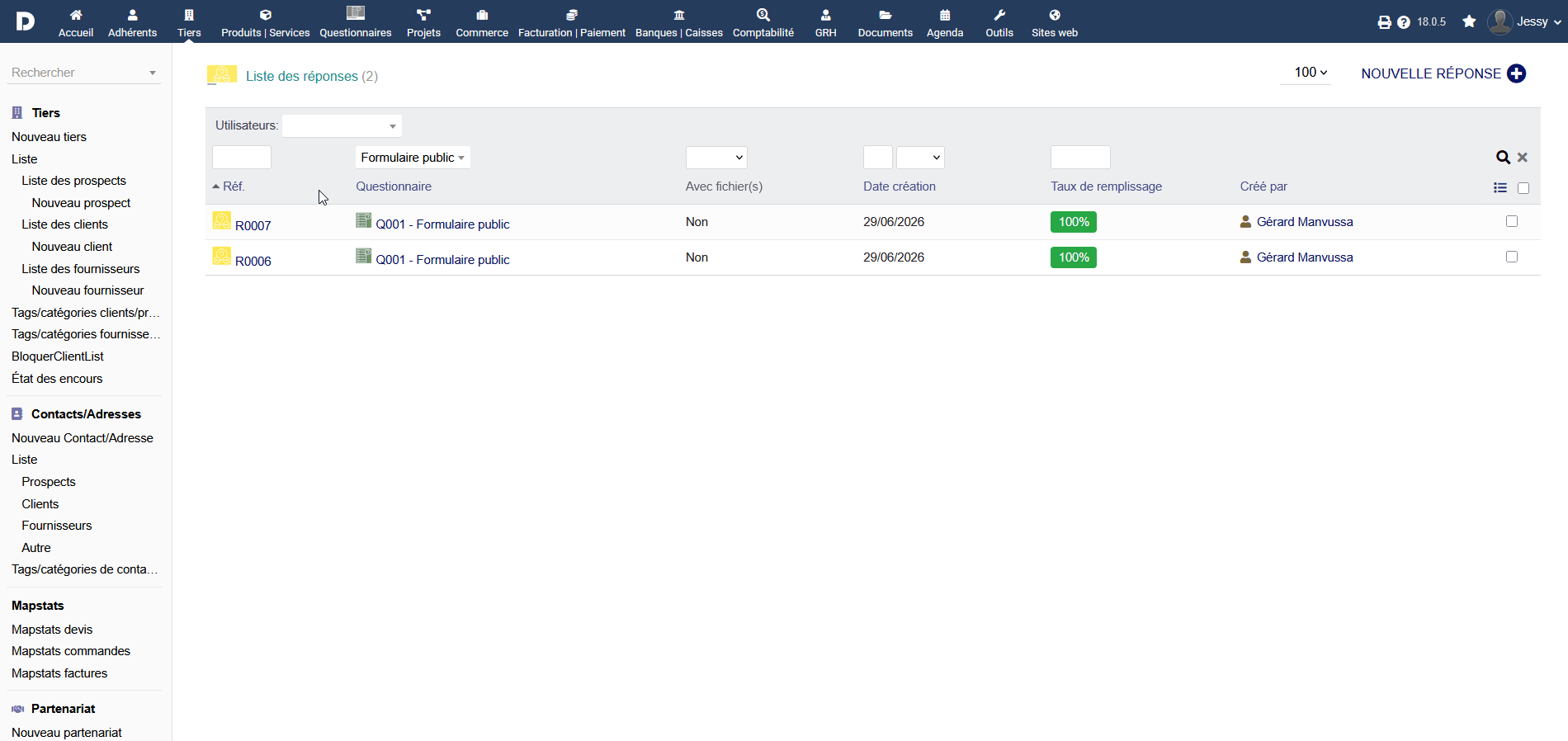Screen dimensions: 1568x741
Task: Open the Agenda calendar icon
Action: coord(945,15)
